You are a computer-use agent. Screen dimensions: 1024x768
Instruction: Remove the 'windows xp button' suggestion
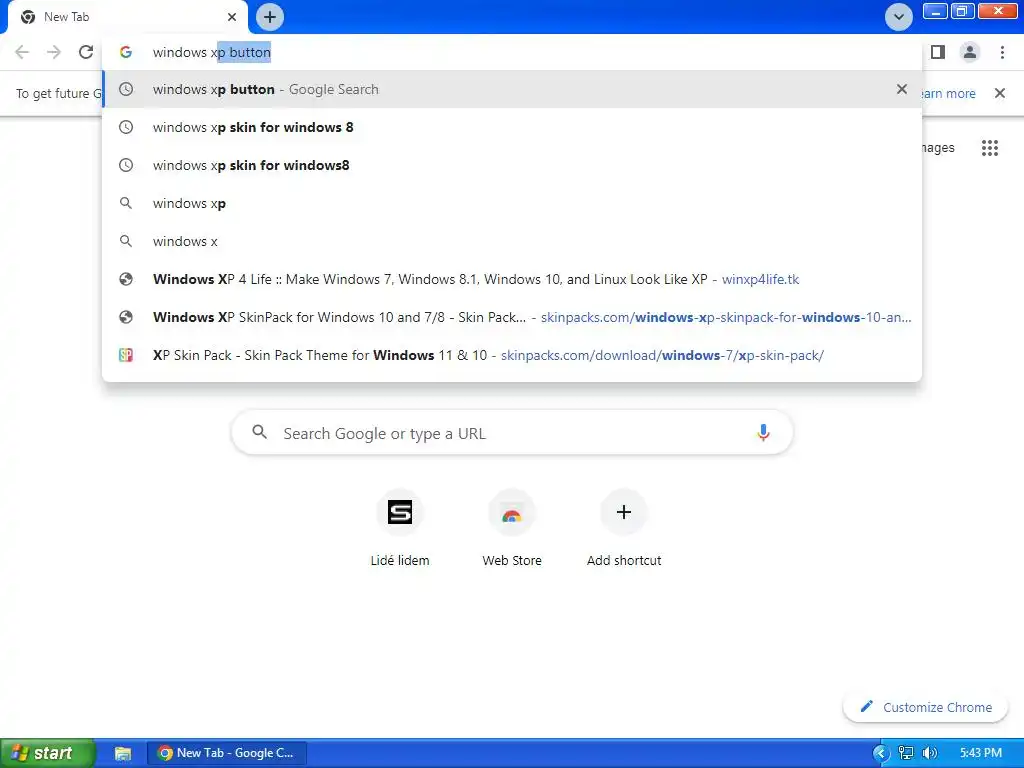point(902,89)
